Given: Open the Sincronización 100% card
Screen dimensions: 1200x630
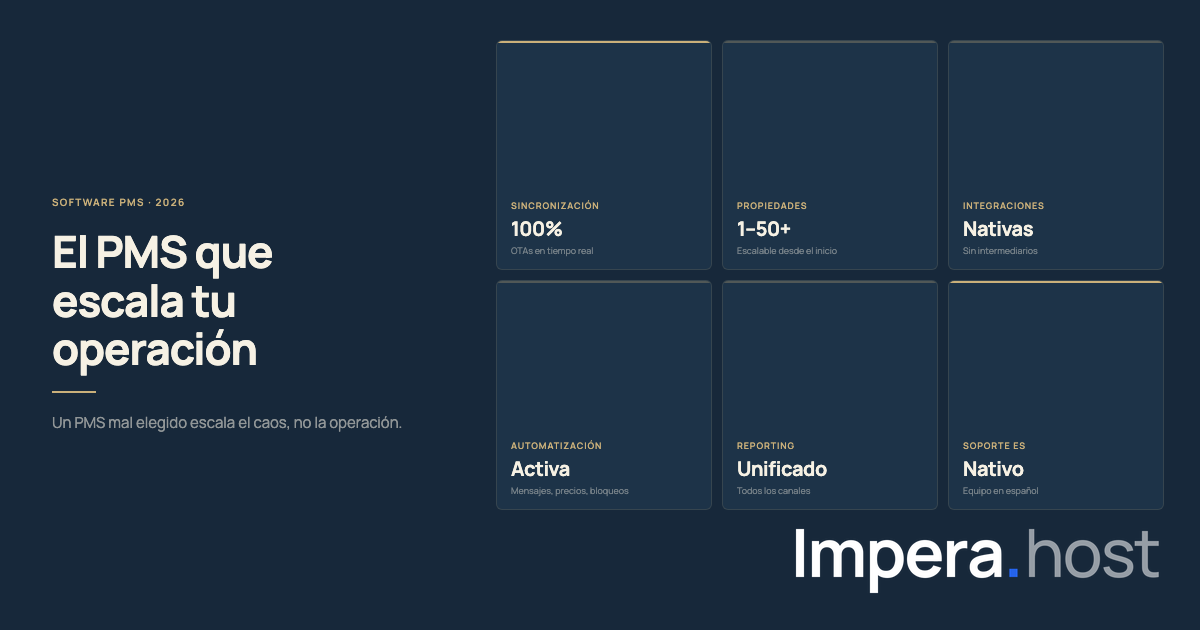Looking at the screenshot, I should pyautogui.click(x=604, y=155).
